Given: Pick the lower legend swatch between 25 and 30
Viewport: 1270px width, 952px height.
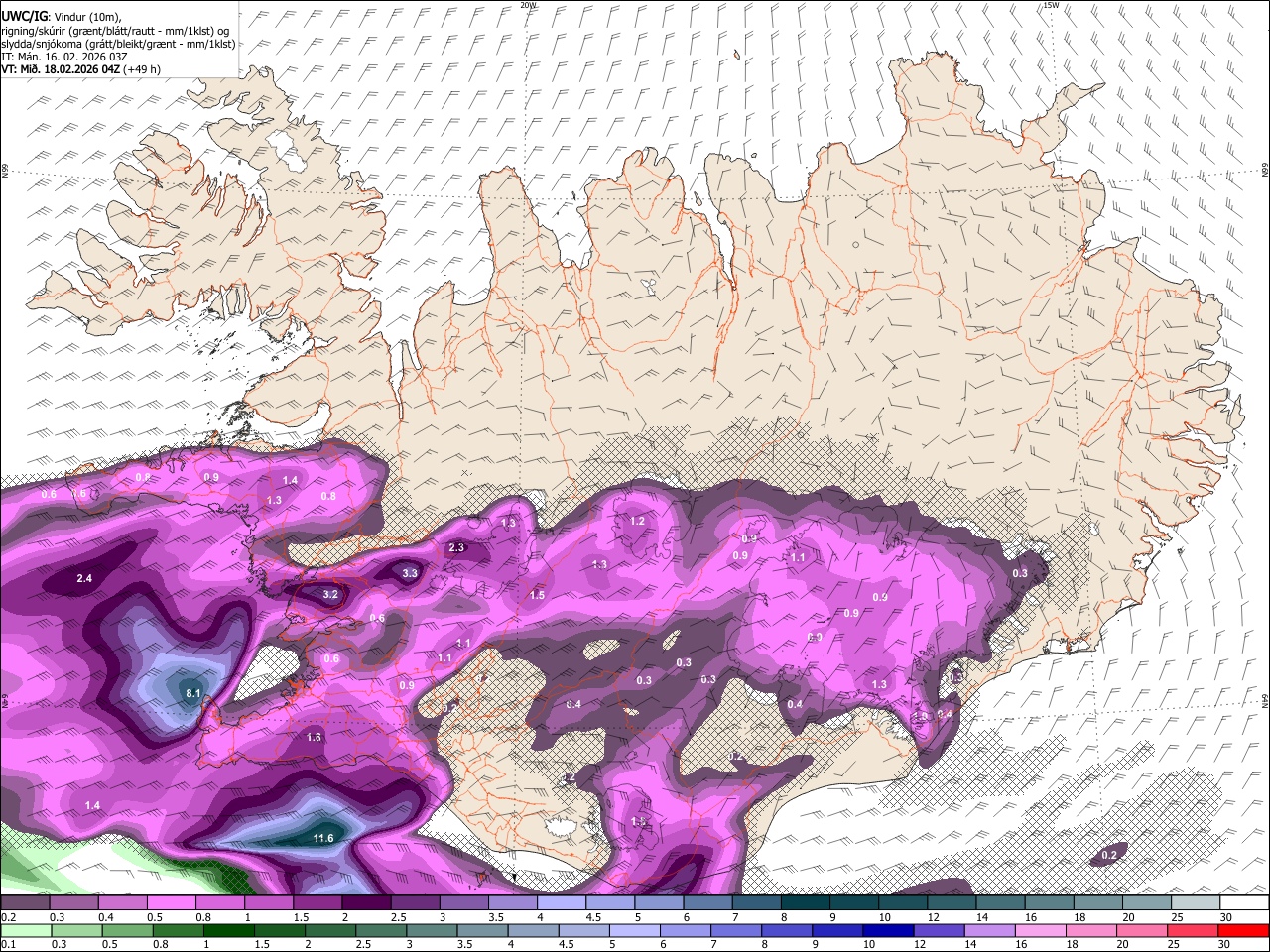Looking at the screenshot, I should click(1191, 930).
